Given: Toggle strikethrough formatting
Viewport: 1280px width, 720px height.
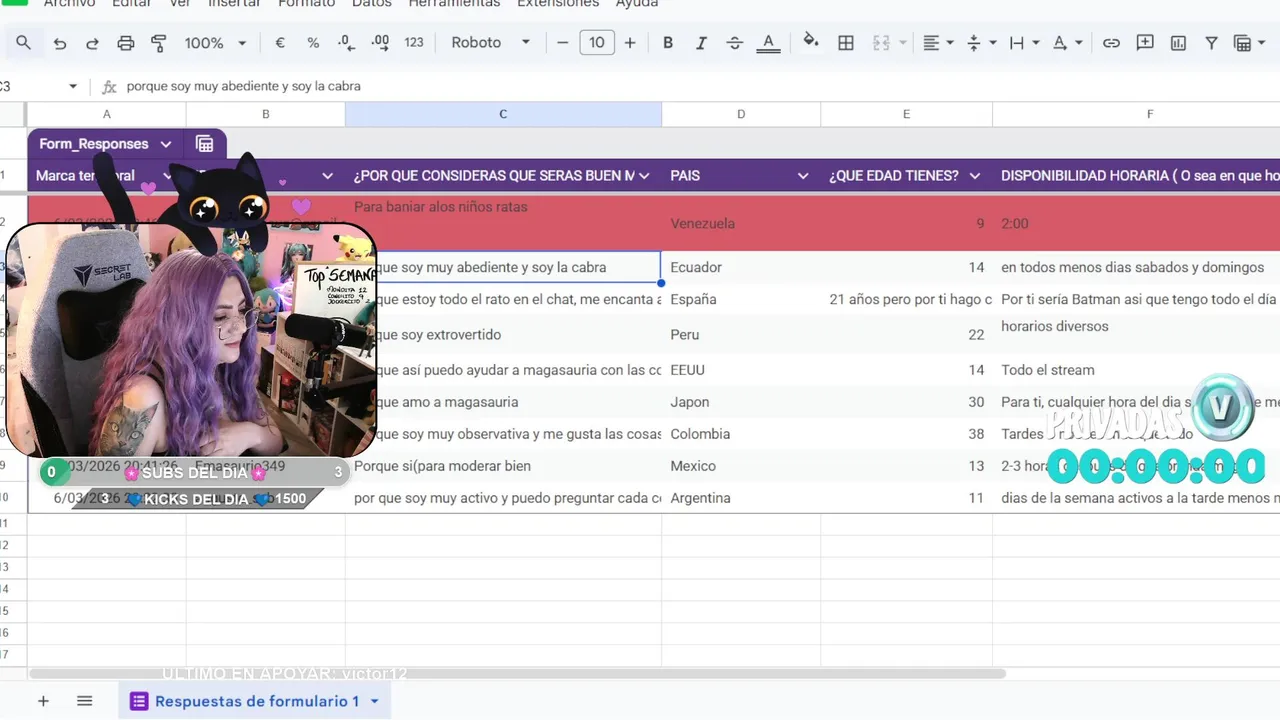Looking at the screenshot, I should point(735,43).
